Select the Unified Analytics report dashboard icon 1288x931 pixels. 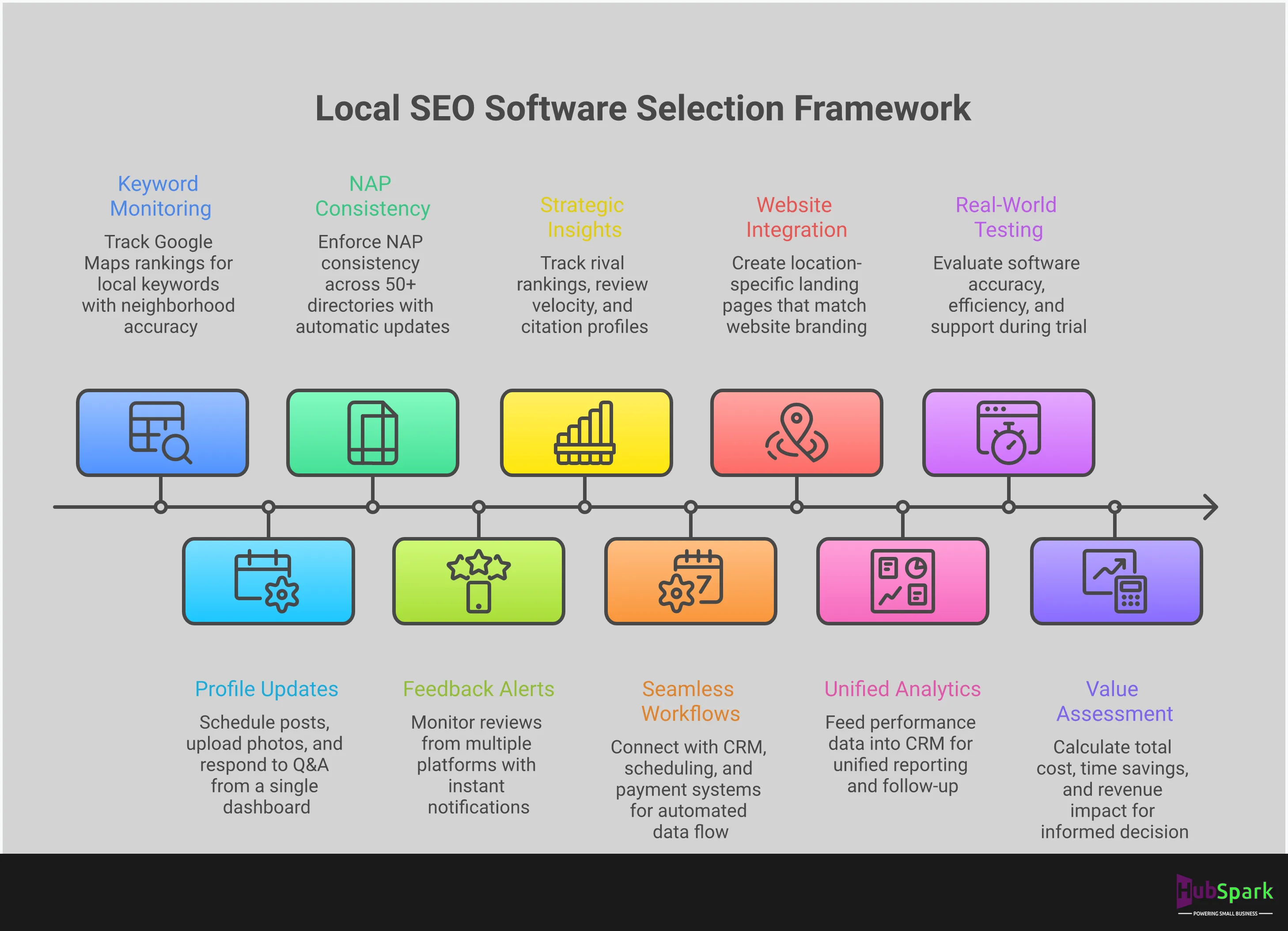click(902, 580)
